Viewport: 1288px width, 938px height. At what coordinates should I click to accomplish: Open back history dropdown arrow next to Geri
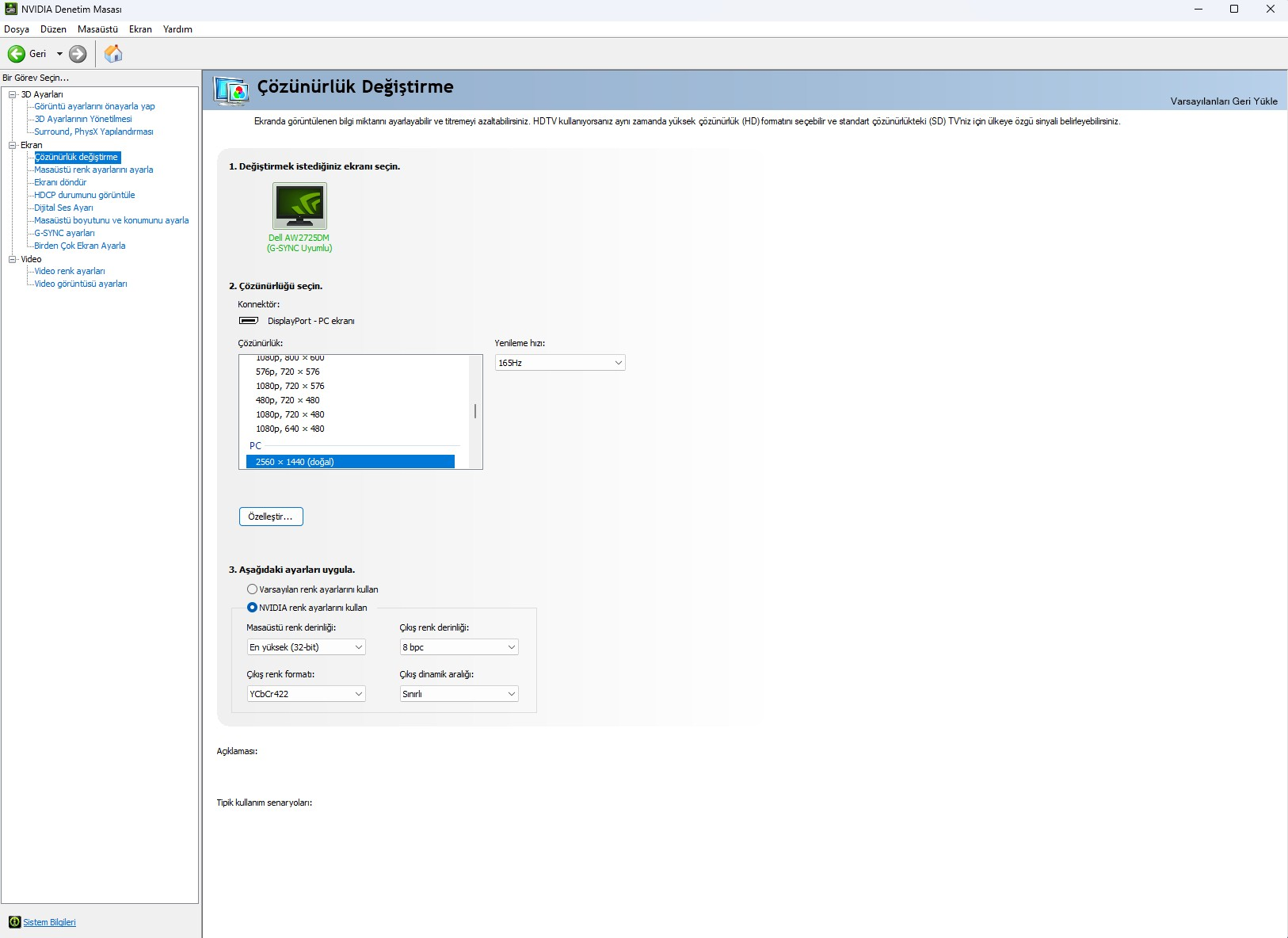[59, 54]
